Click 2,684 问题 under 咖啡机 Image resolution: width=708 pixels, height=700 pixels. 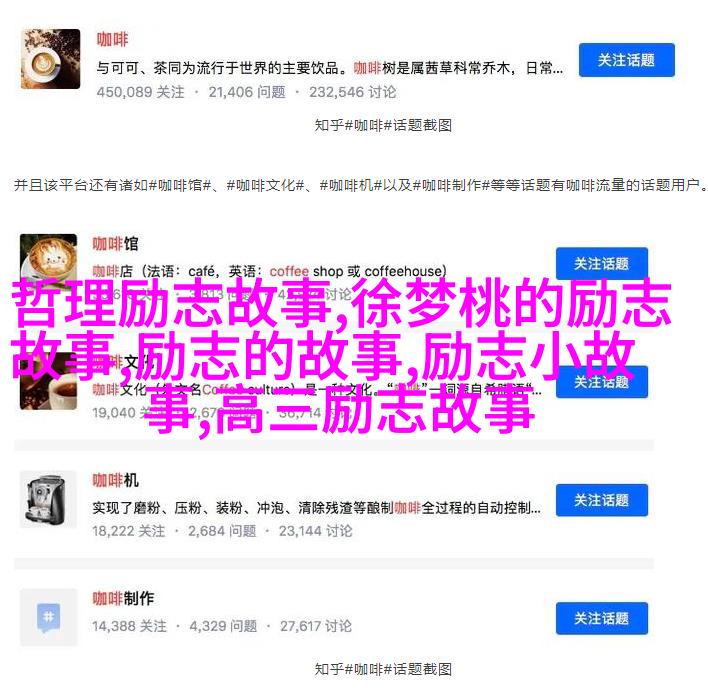222,531
